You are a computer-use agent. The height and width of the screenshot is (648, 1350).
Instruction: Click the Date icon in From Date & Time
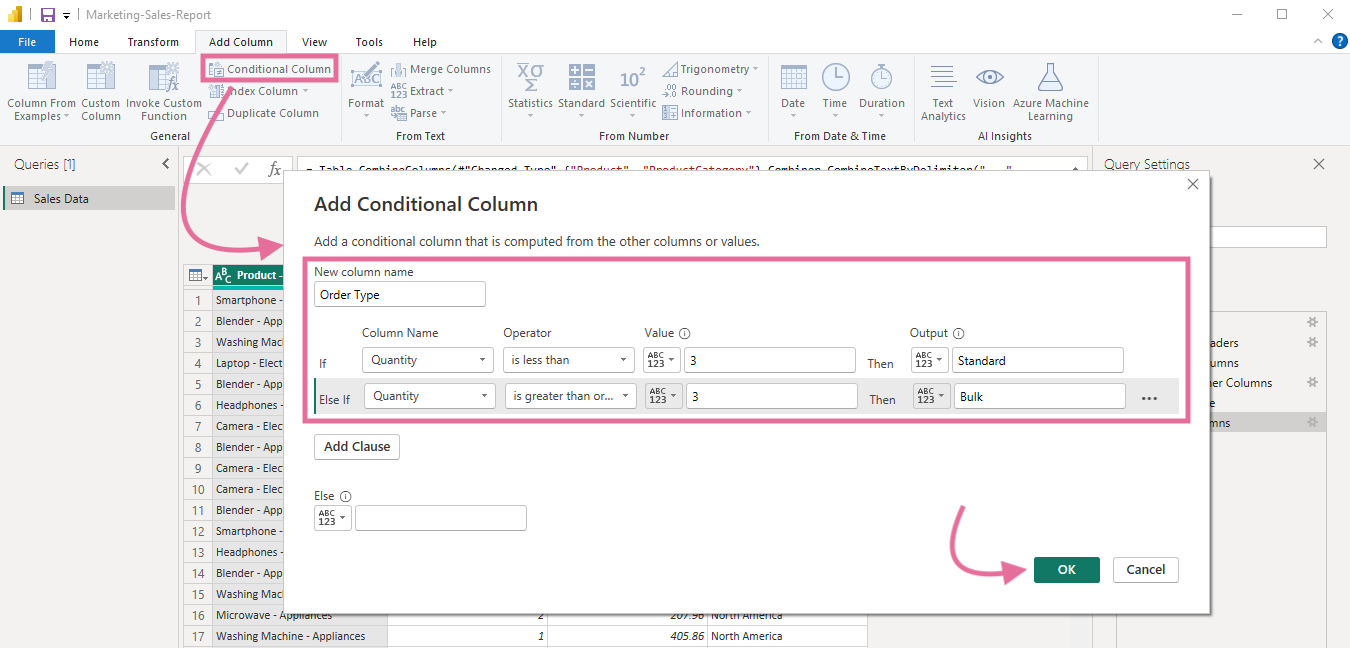click(793, 90)
